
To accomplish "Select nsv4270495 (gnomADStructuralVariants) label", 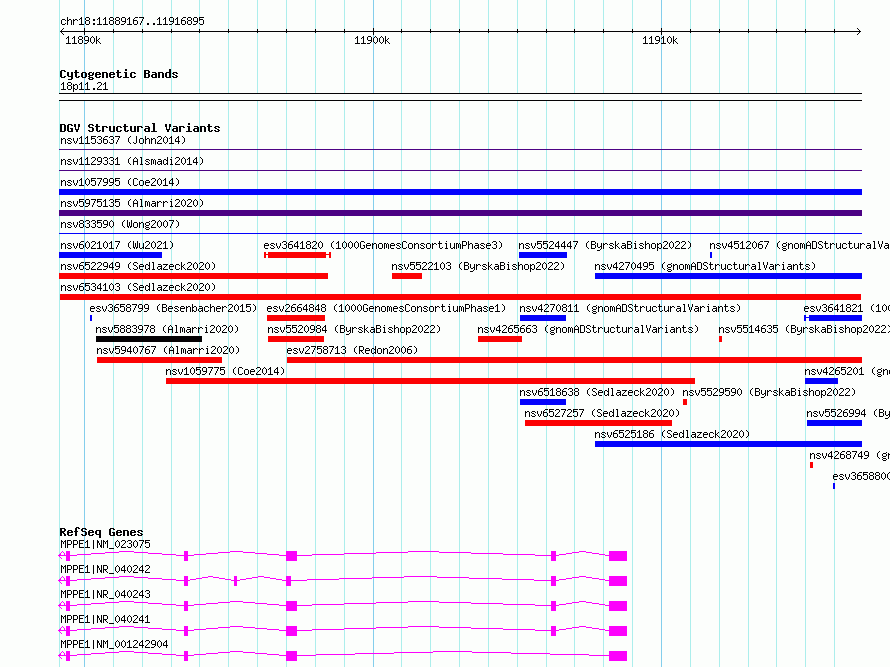I will [705, 266].
